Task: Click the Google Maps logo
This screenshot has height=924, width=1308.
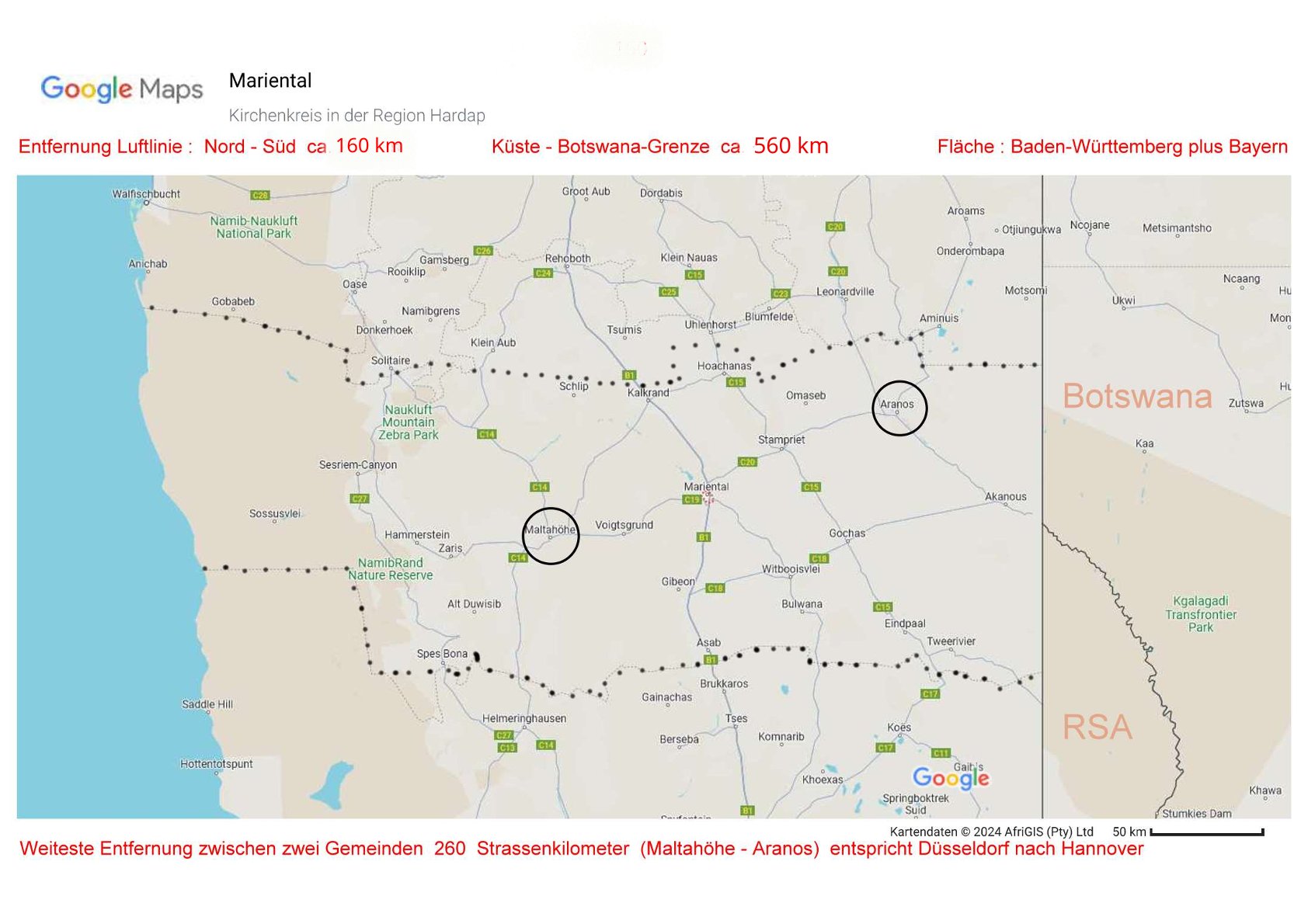Action: point(122,89)
